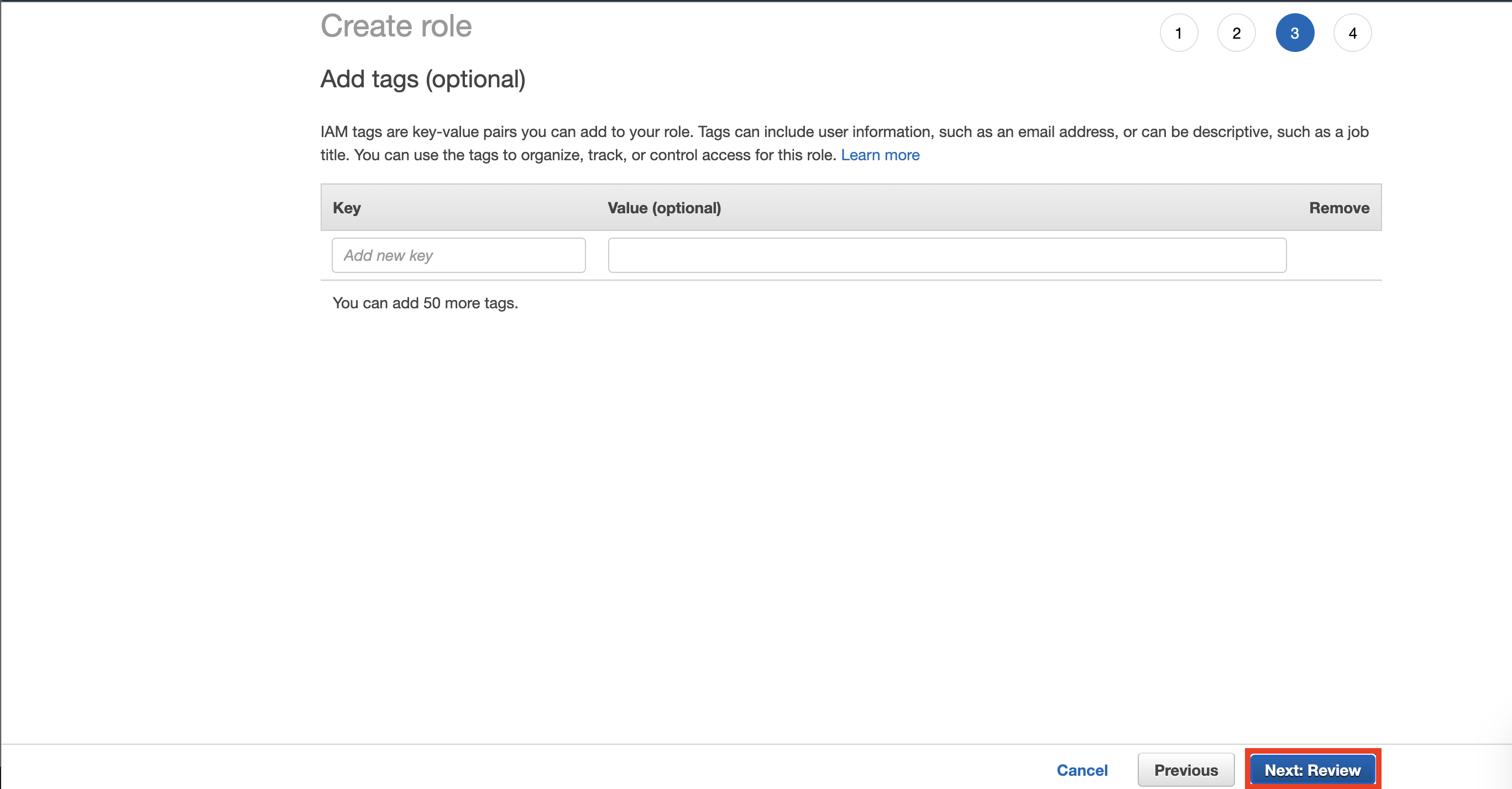Select the Key column header
Image resolution: width=1512 pixels, height=789 pixels.
point(346,208)
